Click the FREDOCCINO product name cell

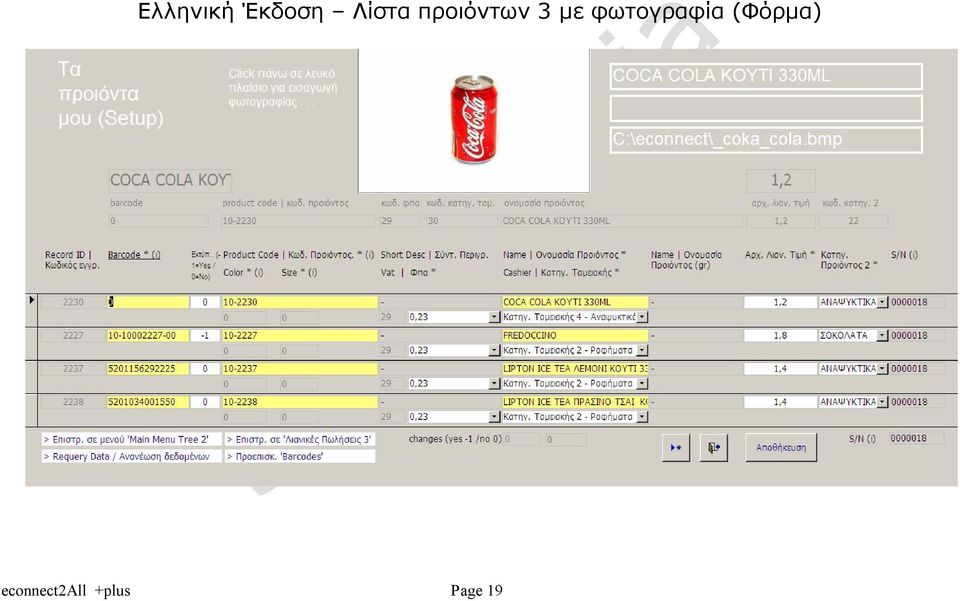[x=574, y=335]
